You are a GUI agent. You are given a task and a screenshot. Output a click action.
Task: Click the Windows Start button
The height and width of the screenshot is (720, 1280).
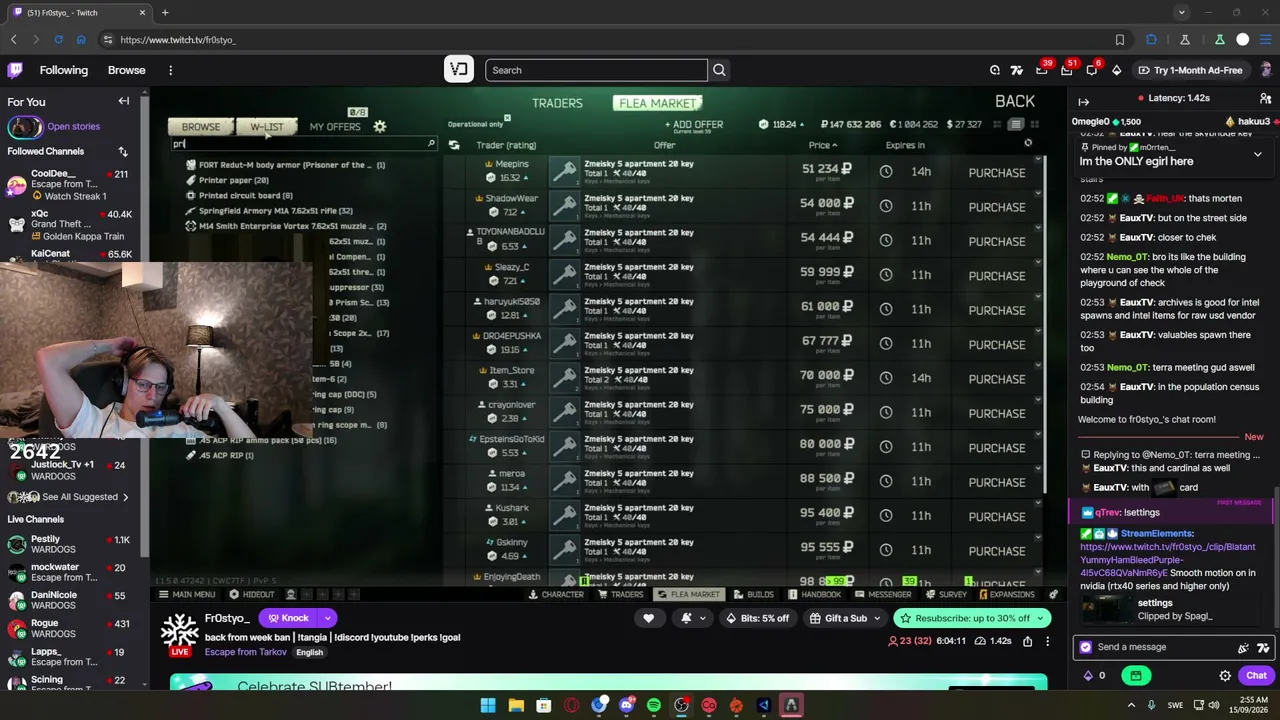click(x=488, y=705)
